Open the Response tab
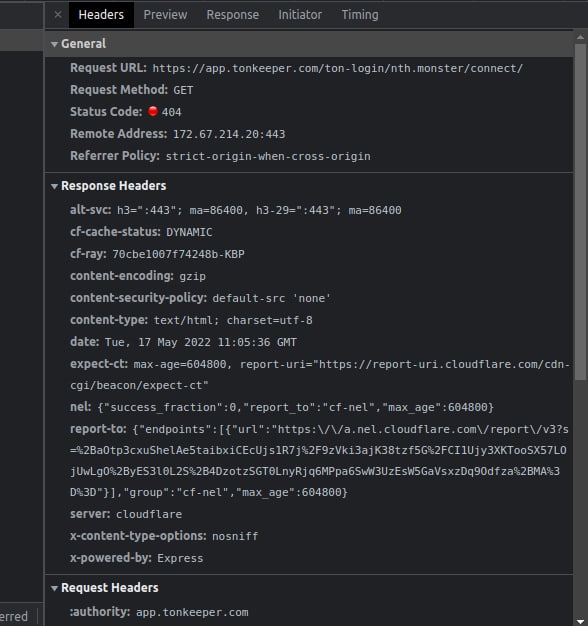 pyautogui.click(x=233, y=15)
